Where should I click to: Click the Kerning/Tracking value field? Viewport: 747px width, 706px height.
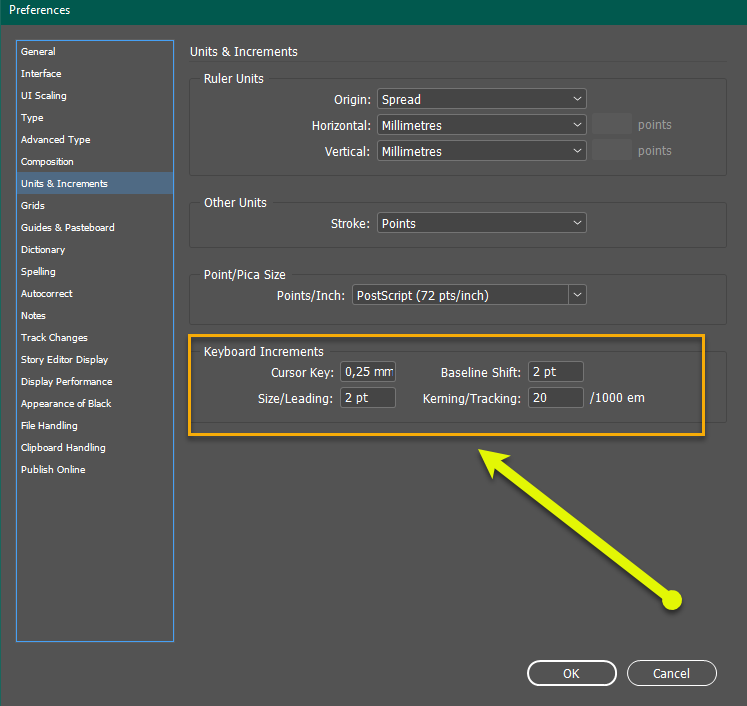click(555, 398)
